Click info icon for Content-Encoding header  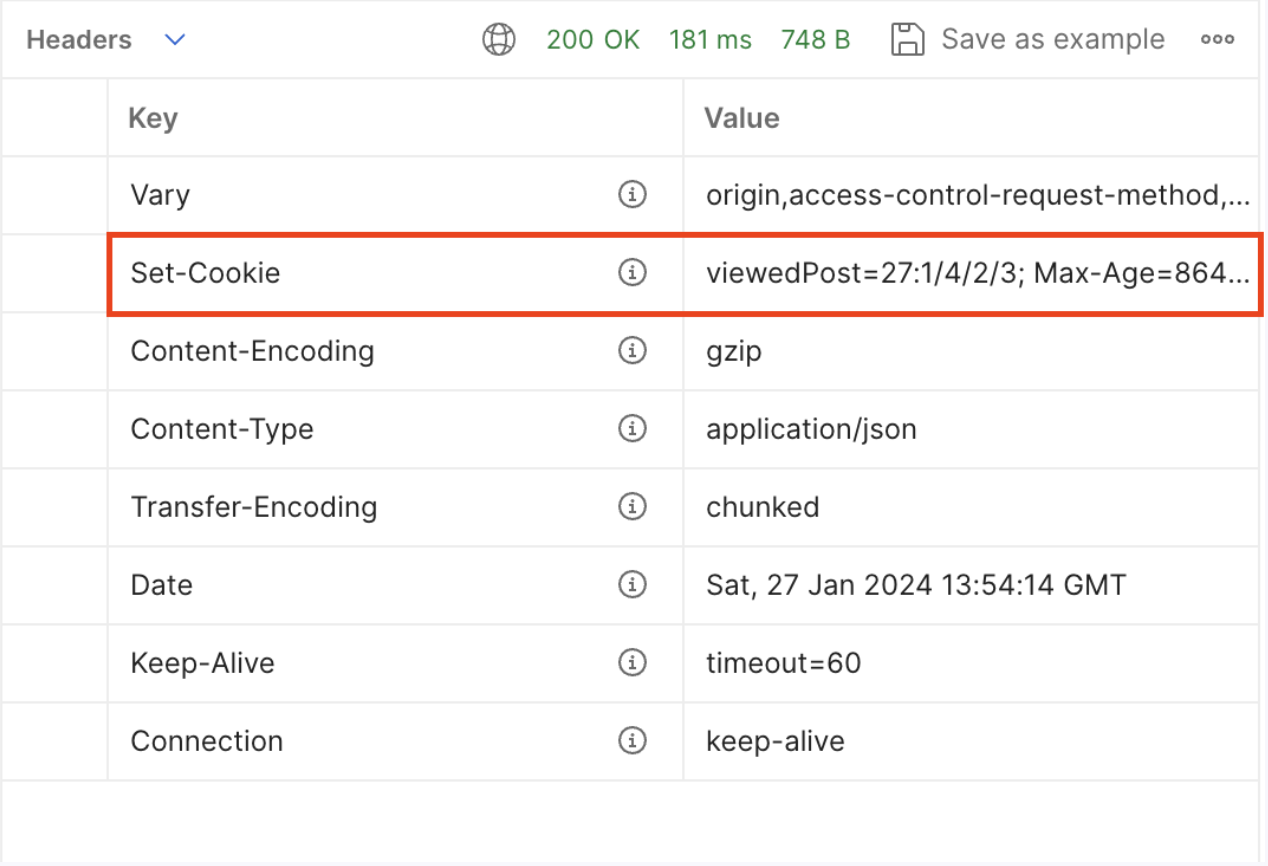pyautogui.click(x=632, y=351)
